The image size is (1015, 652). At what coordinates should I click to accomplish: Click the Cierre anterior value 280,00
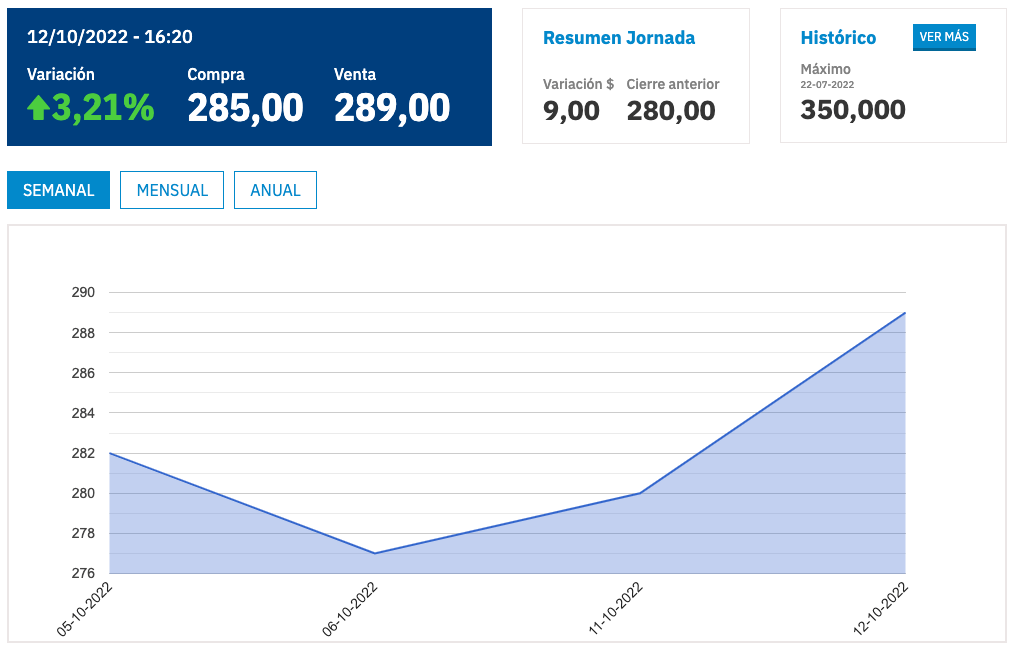point(671,110)
